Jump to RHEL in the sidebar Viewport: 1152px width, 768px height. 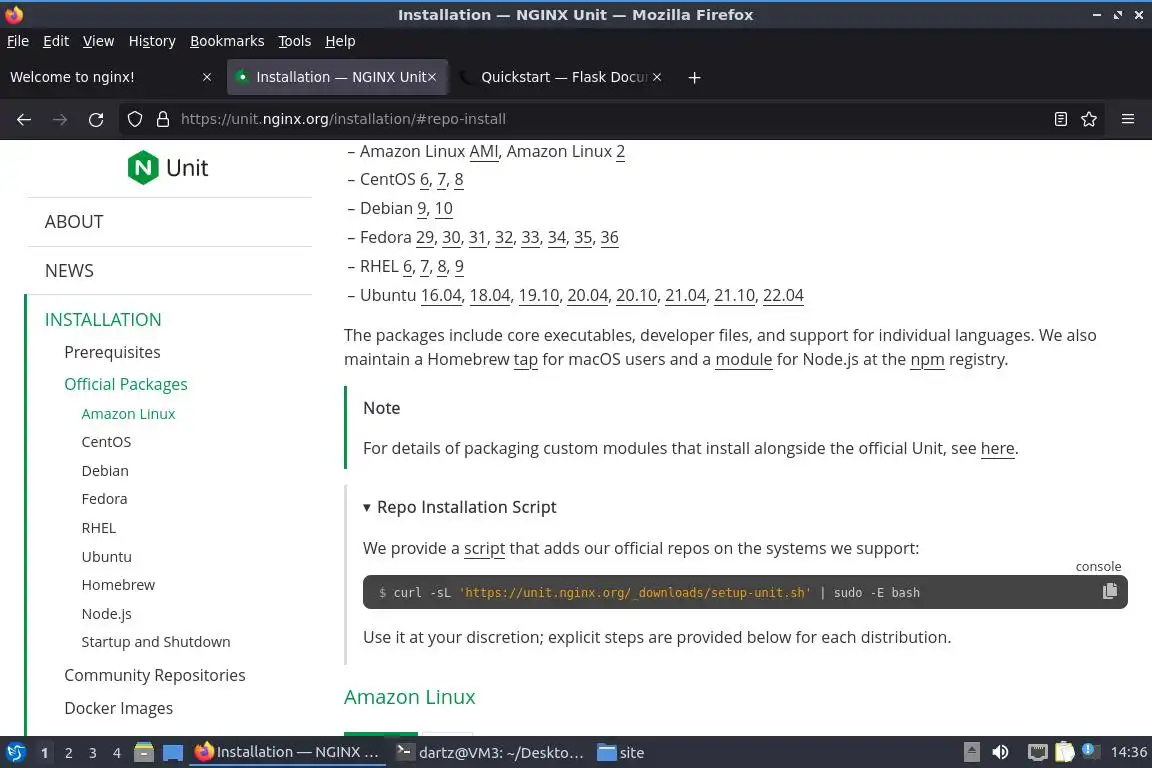pos(98,528)
